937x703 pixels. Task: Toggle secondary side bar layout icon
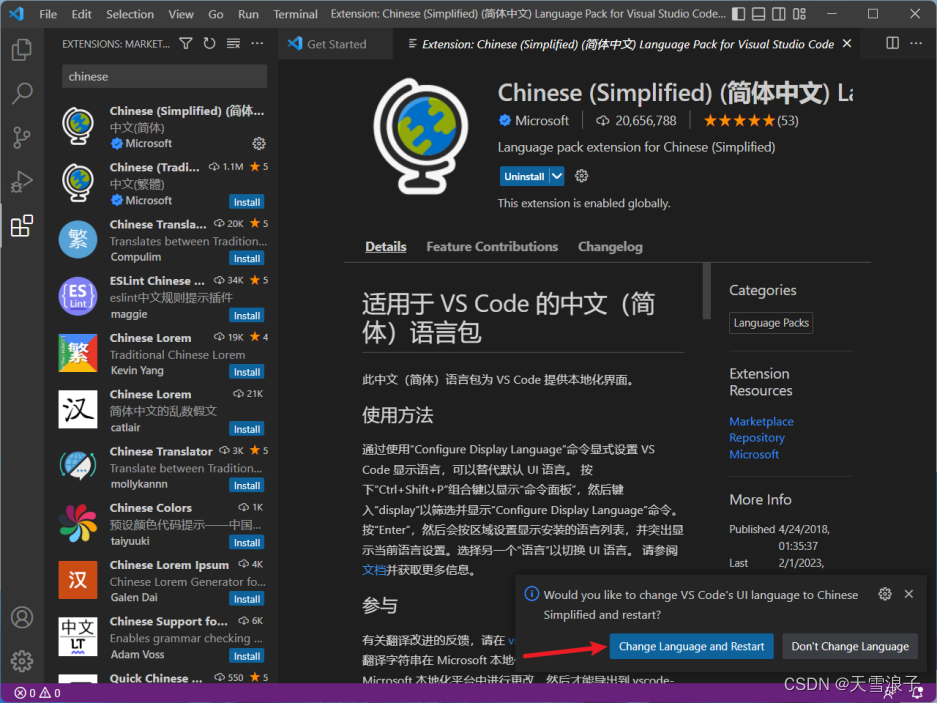coord(779,14)
